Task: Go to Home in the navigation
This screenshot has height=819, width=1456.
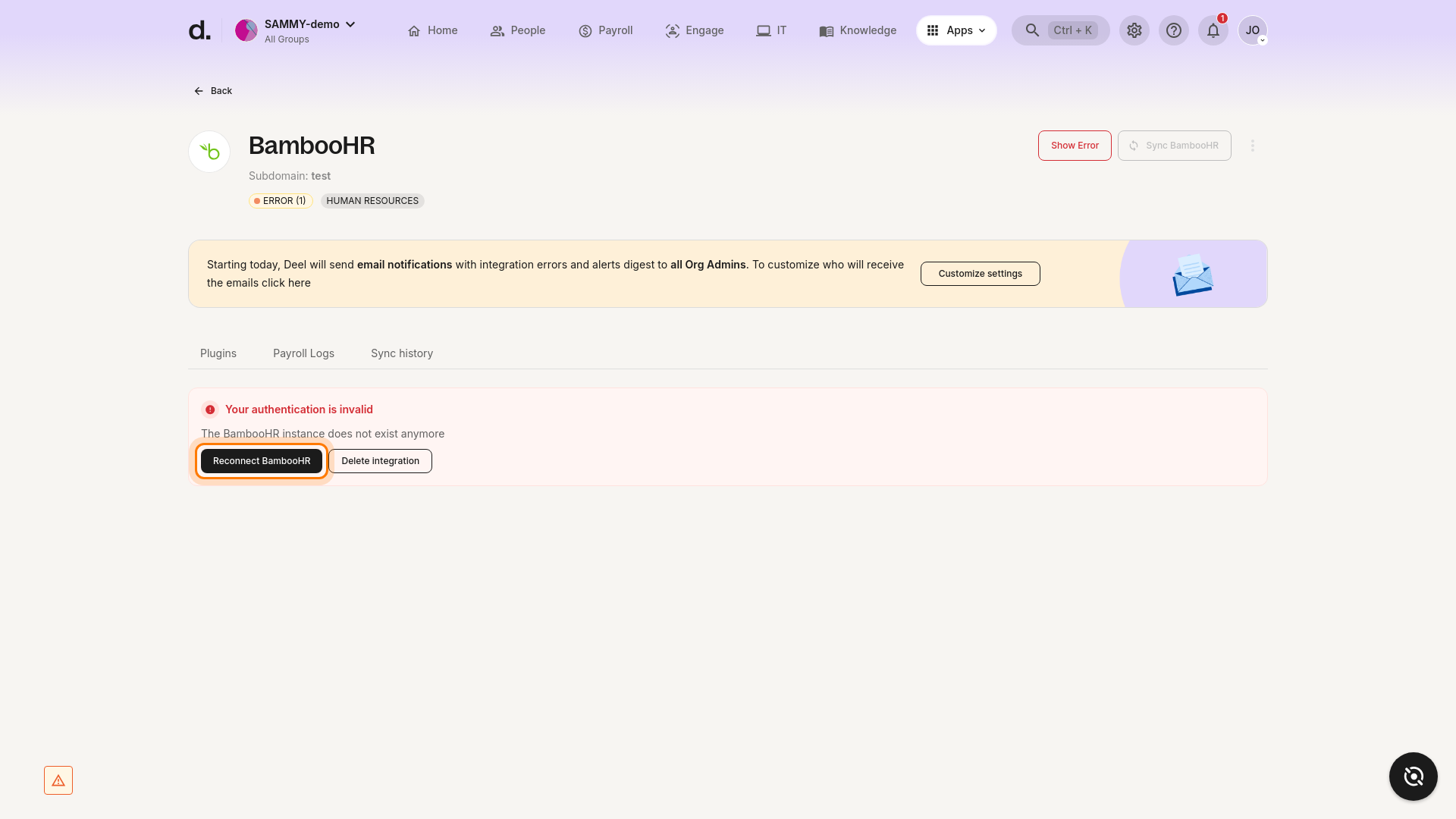Action: point(432,30)
